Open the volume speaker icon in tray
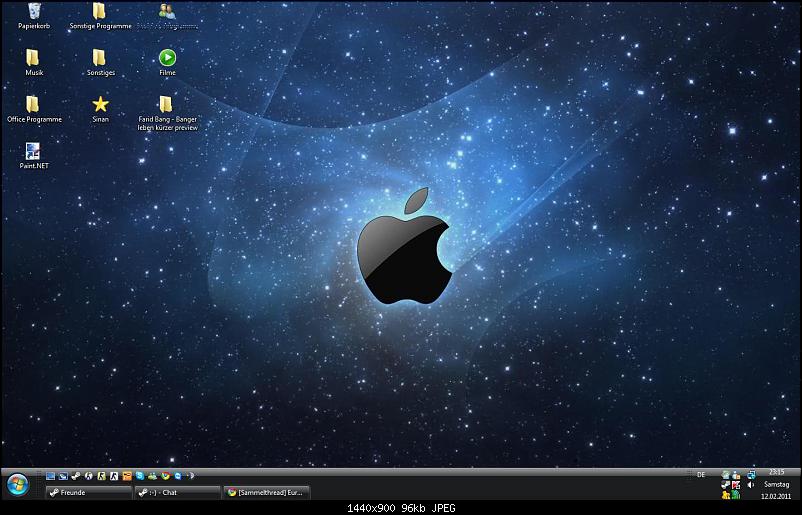Viewport: 802px width, 515px height. click(750, 485)
